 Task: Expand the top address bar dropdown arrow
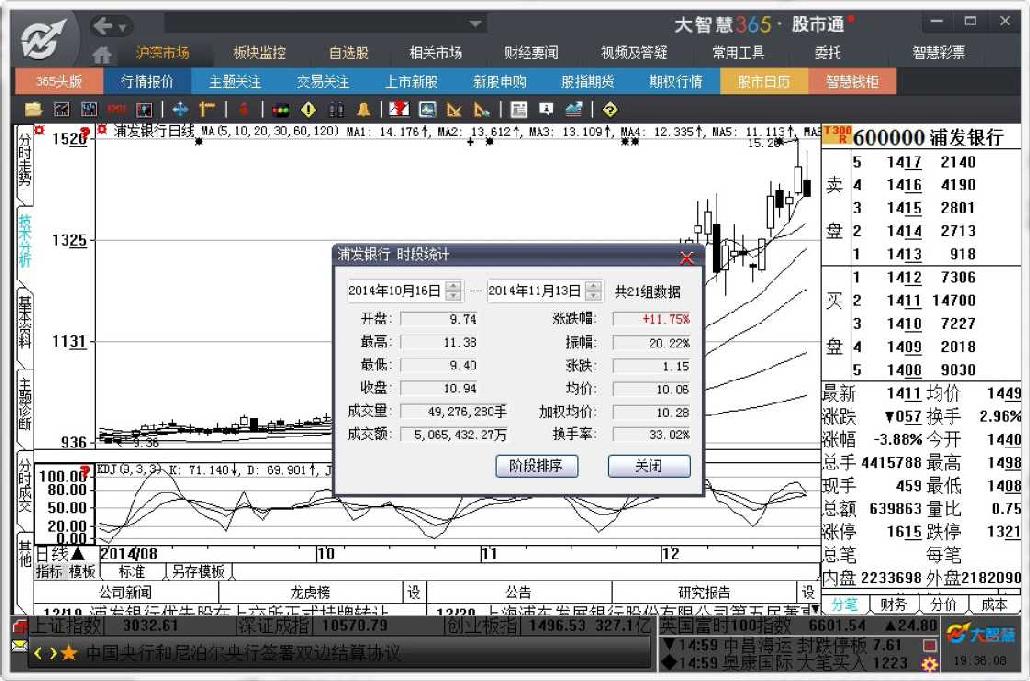point(476,24)
